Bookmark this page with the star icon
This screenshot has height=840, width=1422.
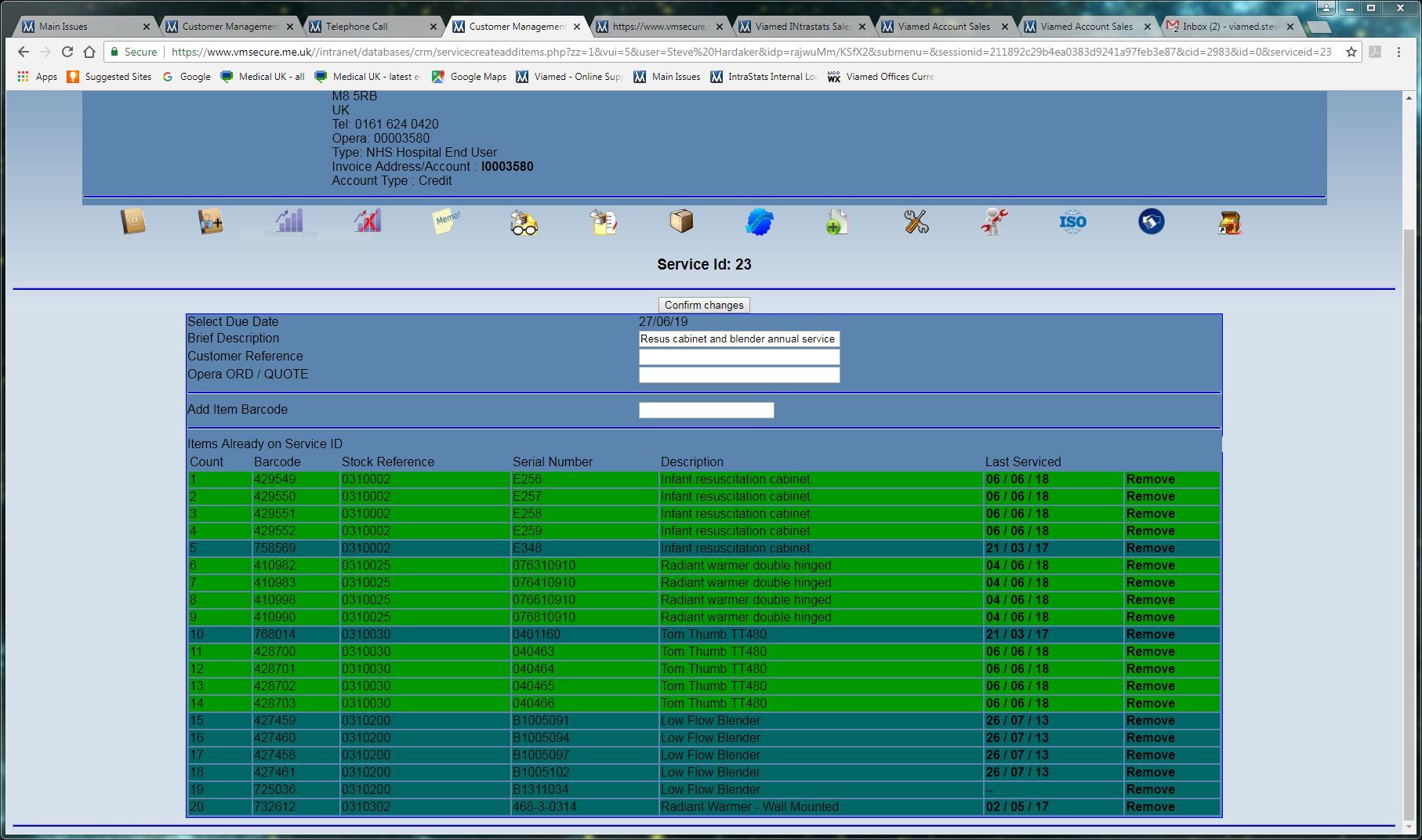pyautogui.click(x=1351, y=52)
